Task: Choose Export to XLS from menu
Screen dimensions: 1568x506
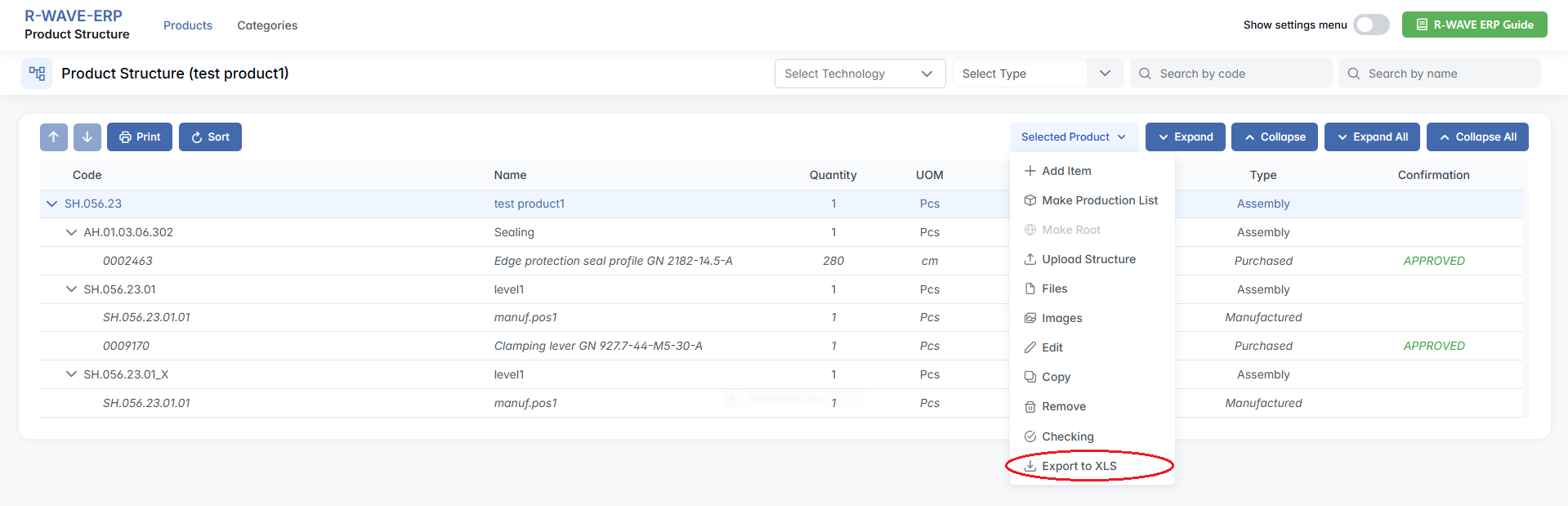Action: click(1079, 466)
